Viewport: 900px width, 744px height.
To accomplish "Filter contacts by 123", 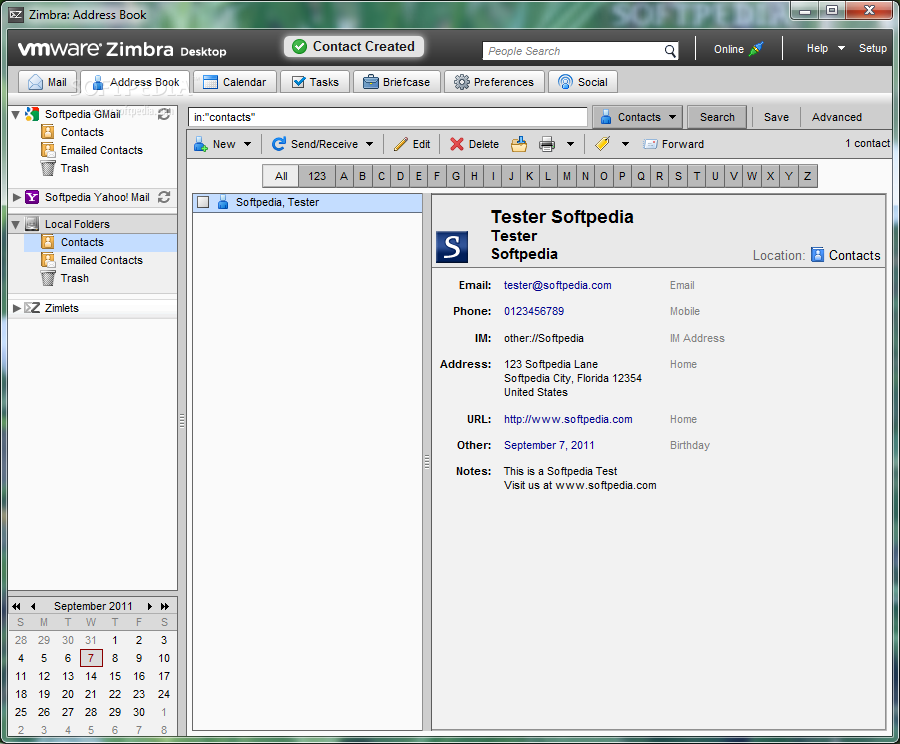I will click(317, 176).
